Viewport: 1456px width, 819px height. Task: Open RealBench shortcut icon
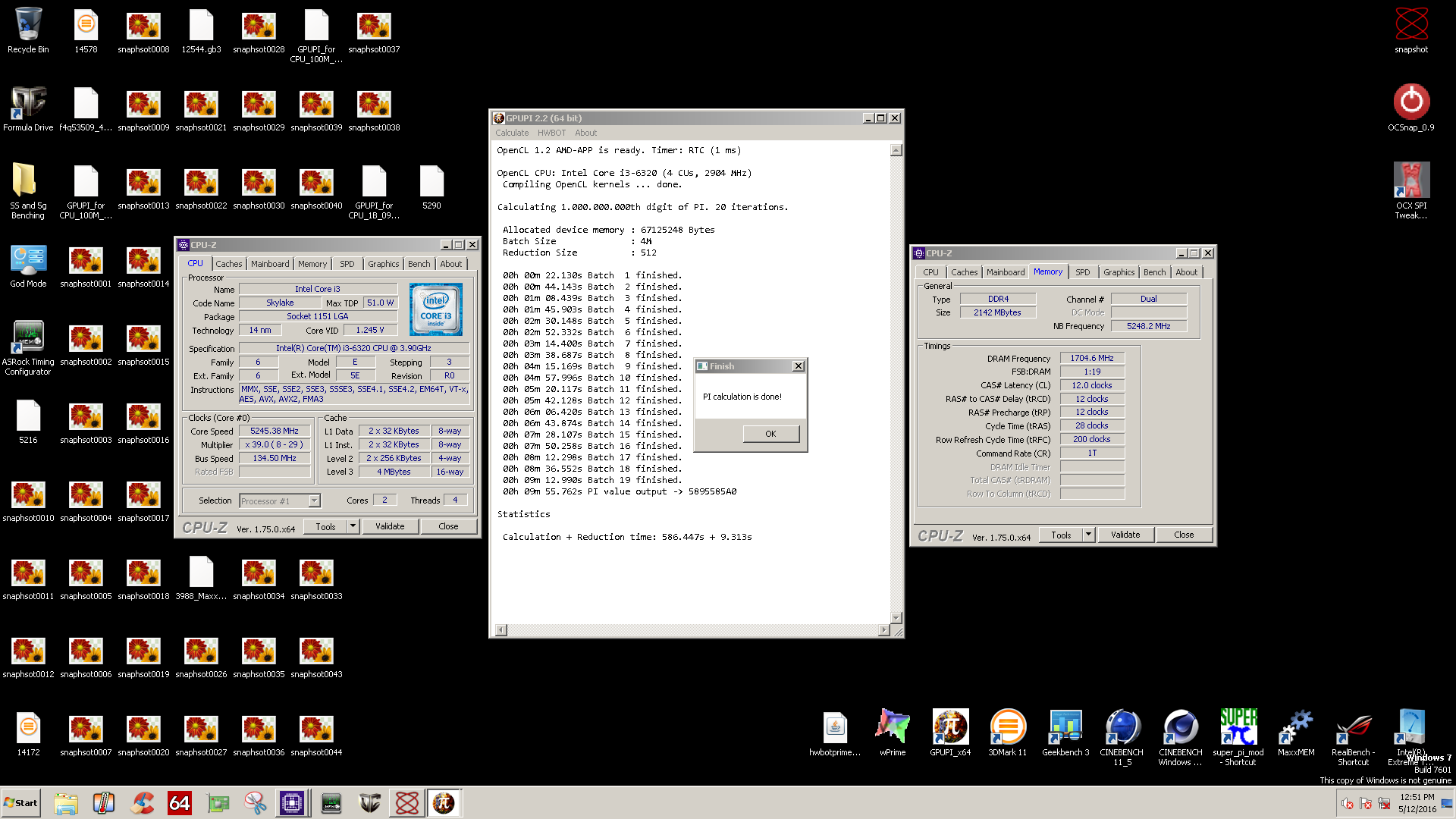[1354, 738]
